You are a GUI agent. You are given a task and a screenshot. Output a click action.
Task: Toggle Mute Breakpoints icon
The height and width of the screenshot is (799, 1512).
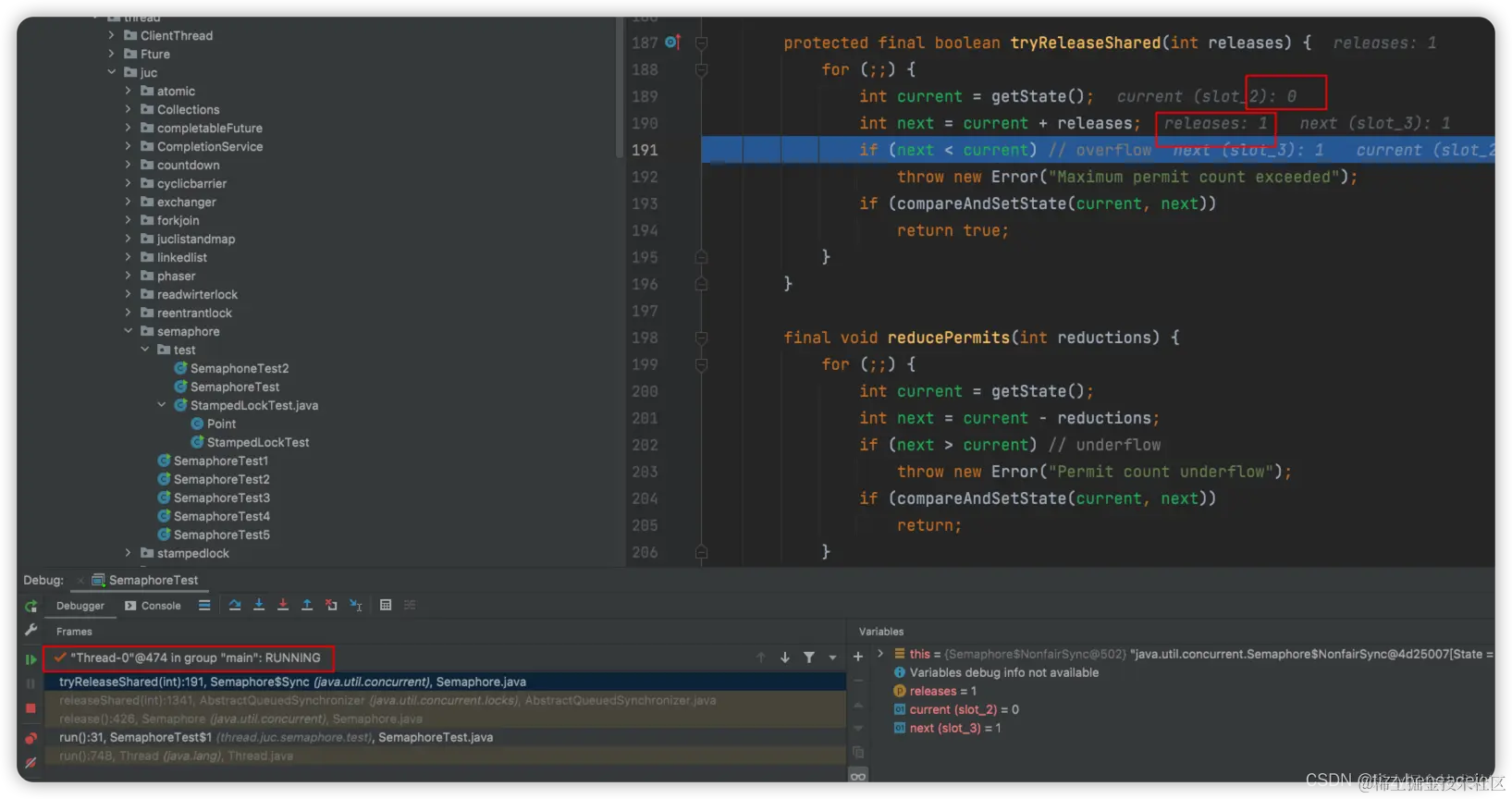(31, 763)
